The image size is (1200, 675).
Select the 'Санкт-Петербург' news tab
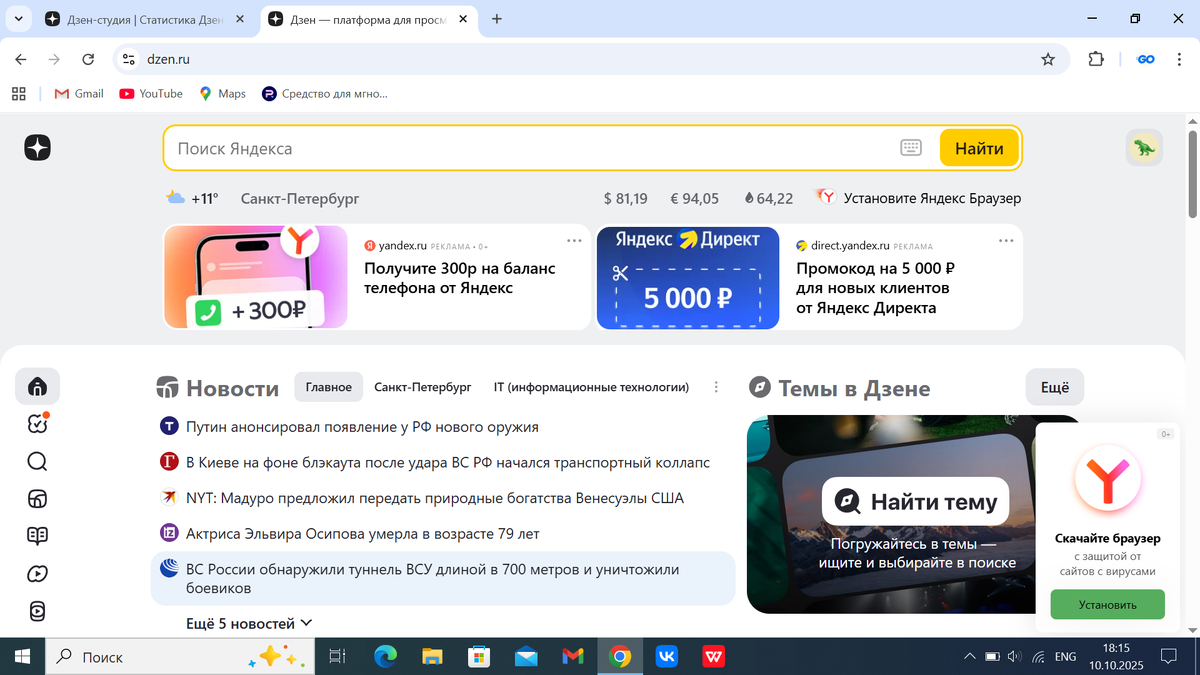421,387
